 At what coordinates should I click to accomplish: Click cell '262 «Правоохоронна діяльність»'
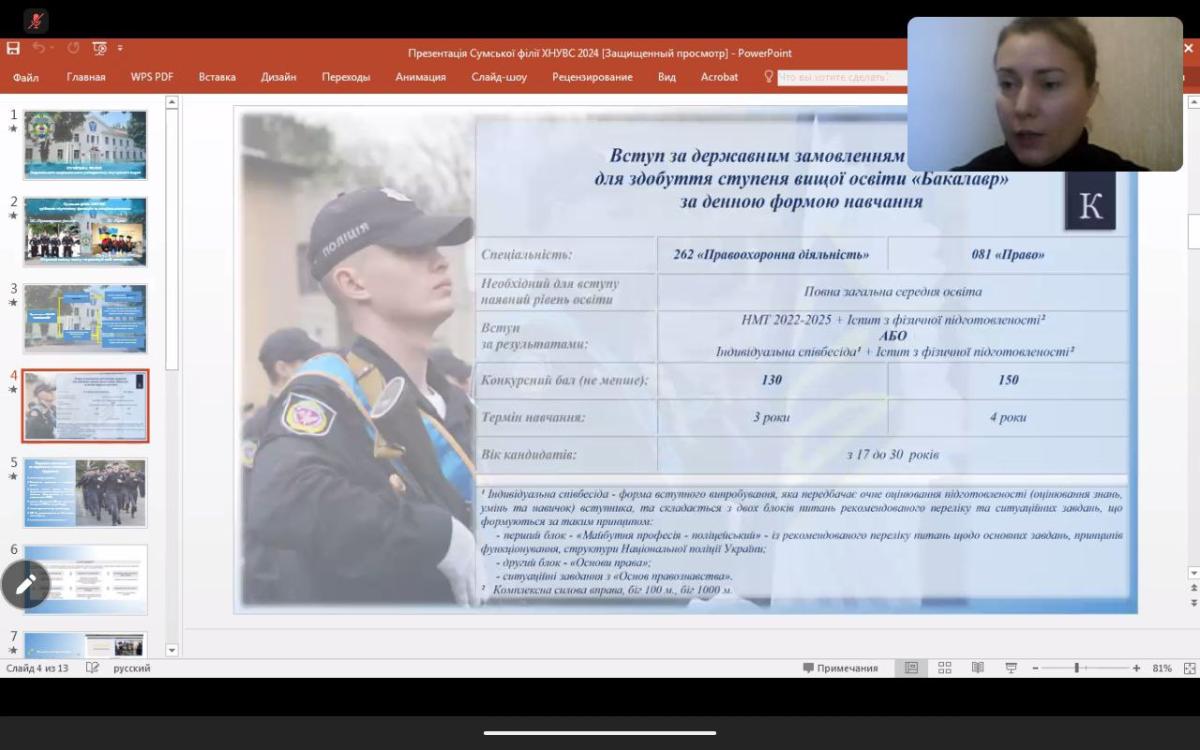771,254
